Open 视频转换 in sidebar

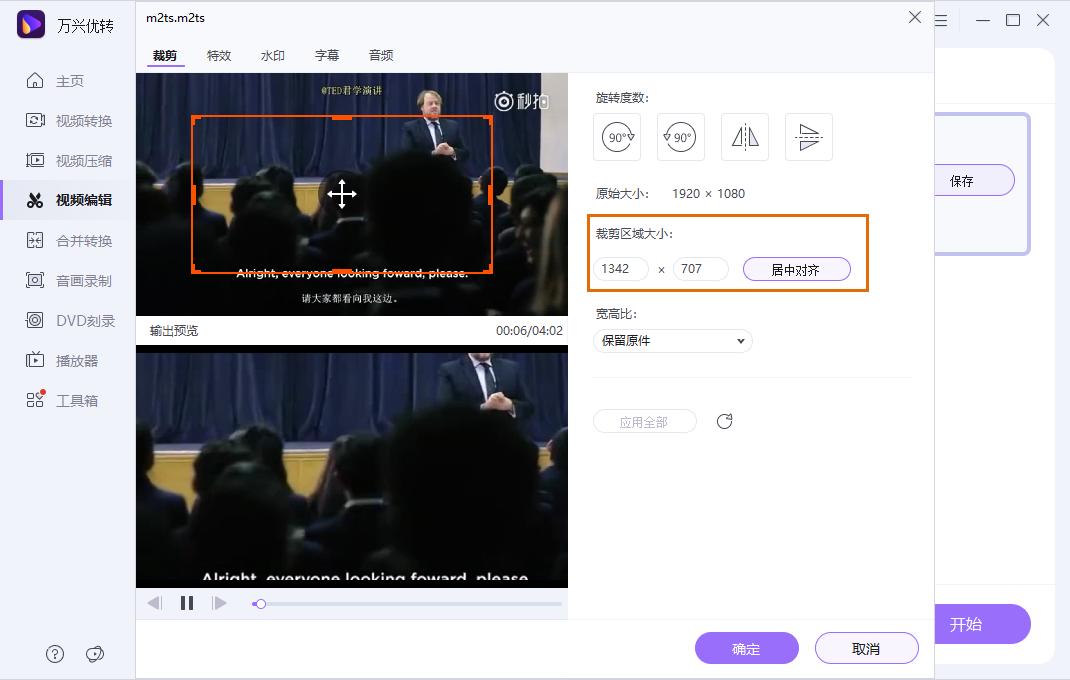click(68, 121)
